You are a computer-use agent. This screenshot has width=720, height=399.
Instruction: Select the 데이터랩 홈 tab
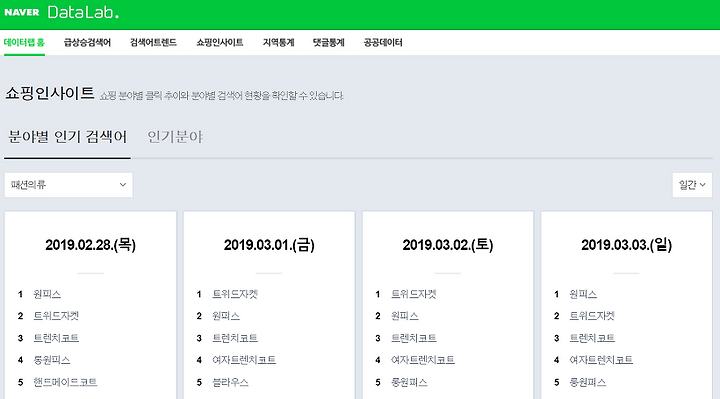24,42
